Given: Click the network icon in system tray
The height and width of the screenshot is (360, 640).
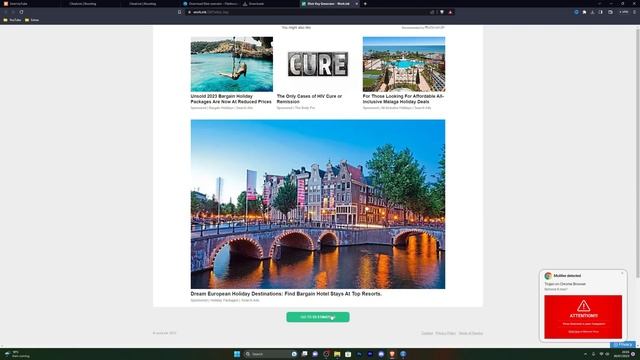Looking at the screenshot, I should [601, 354].
